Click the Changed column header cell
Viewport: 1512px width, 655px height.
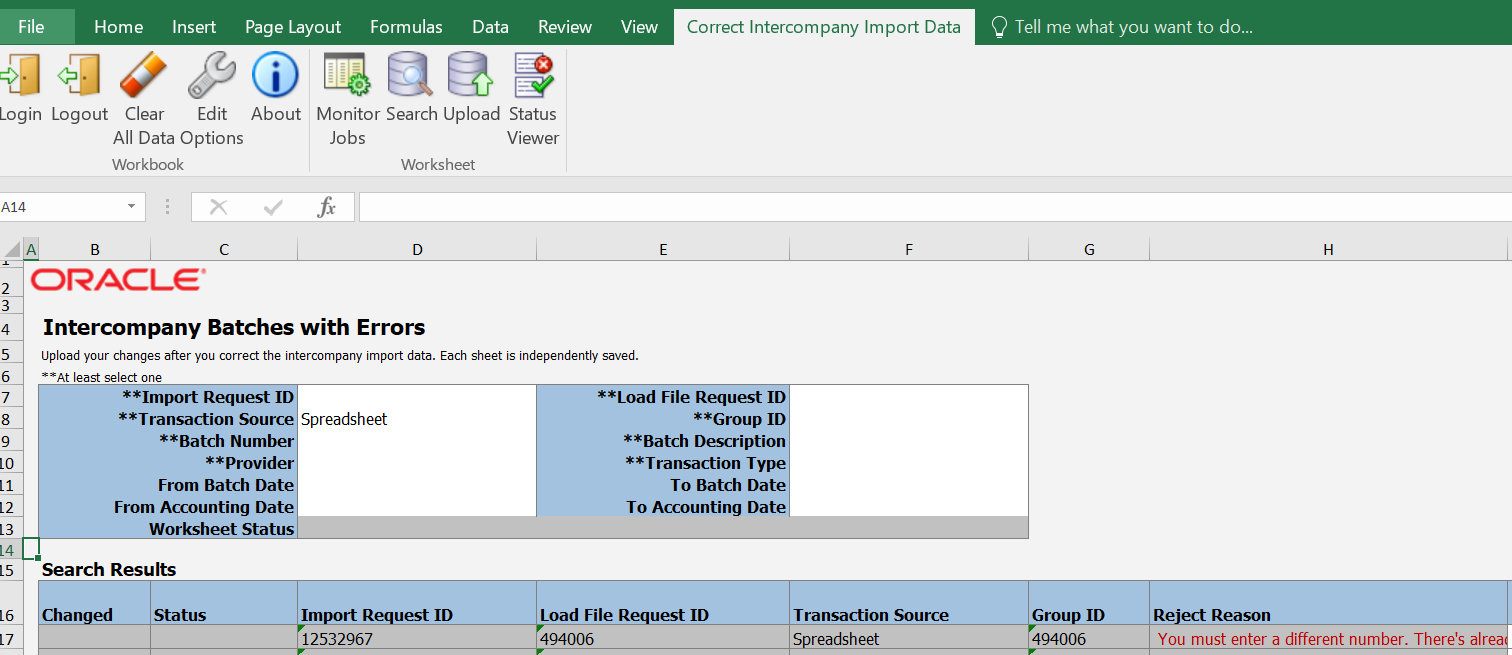[95, 603]
